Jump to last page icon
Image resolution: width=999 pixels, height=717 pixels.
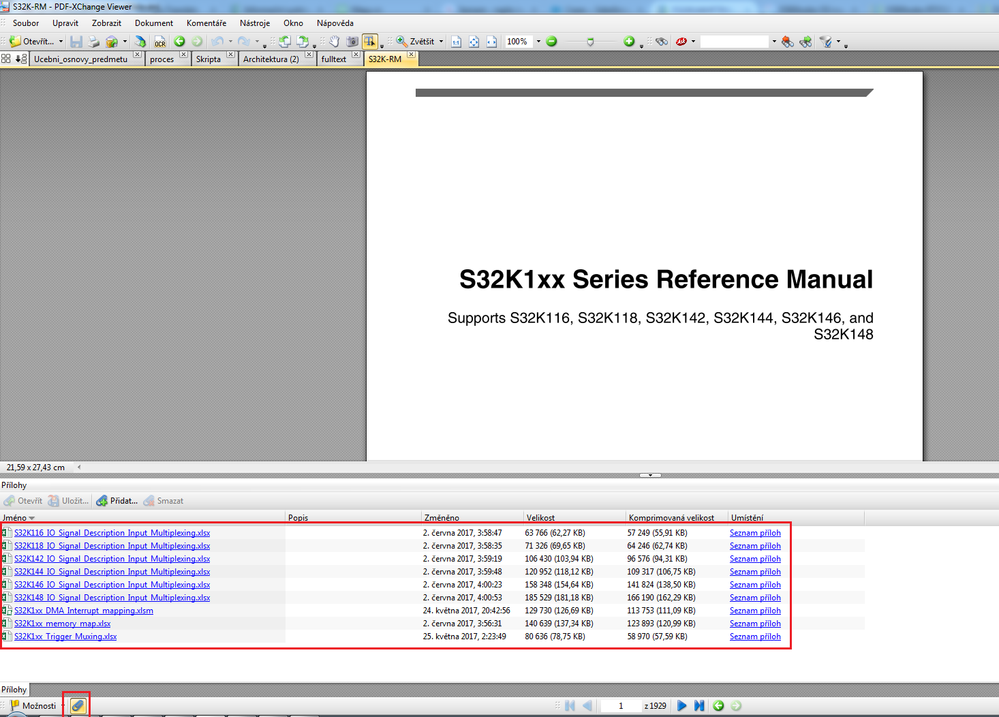click(699, 706)
